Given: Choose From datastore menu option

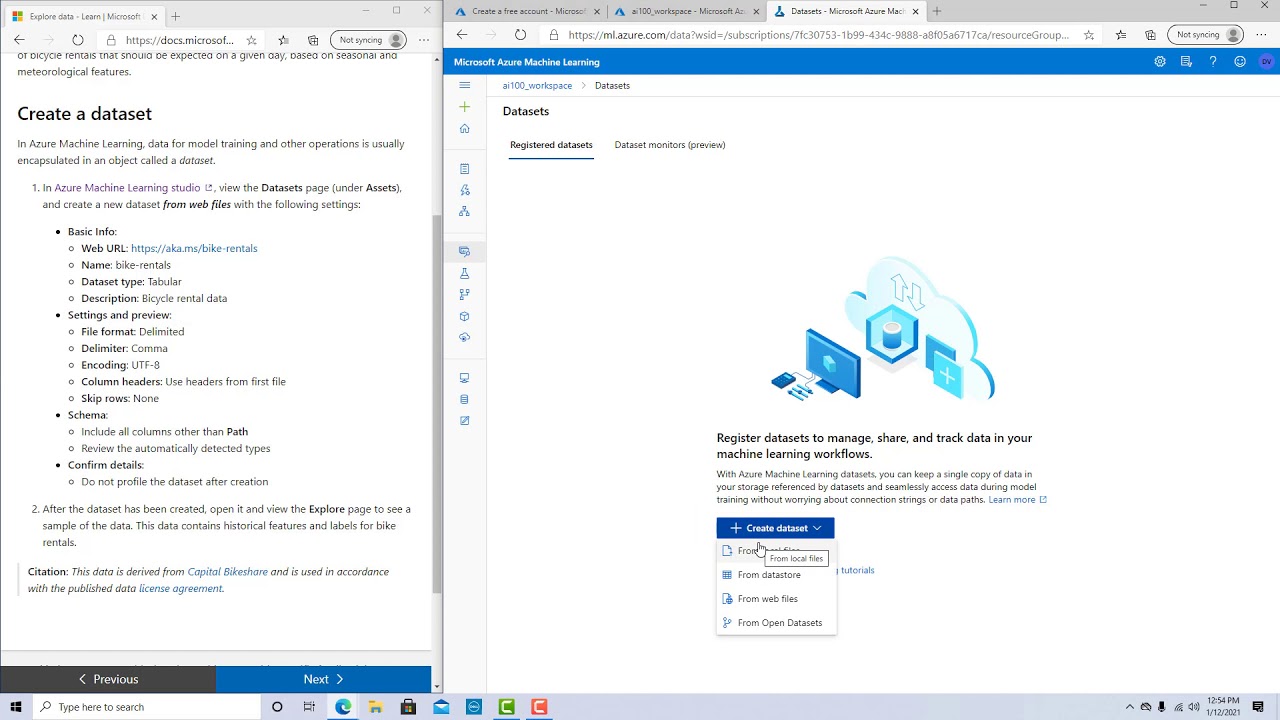Looking at the screenshot, I should (x=776, y=575).
